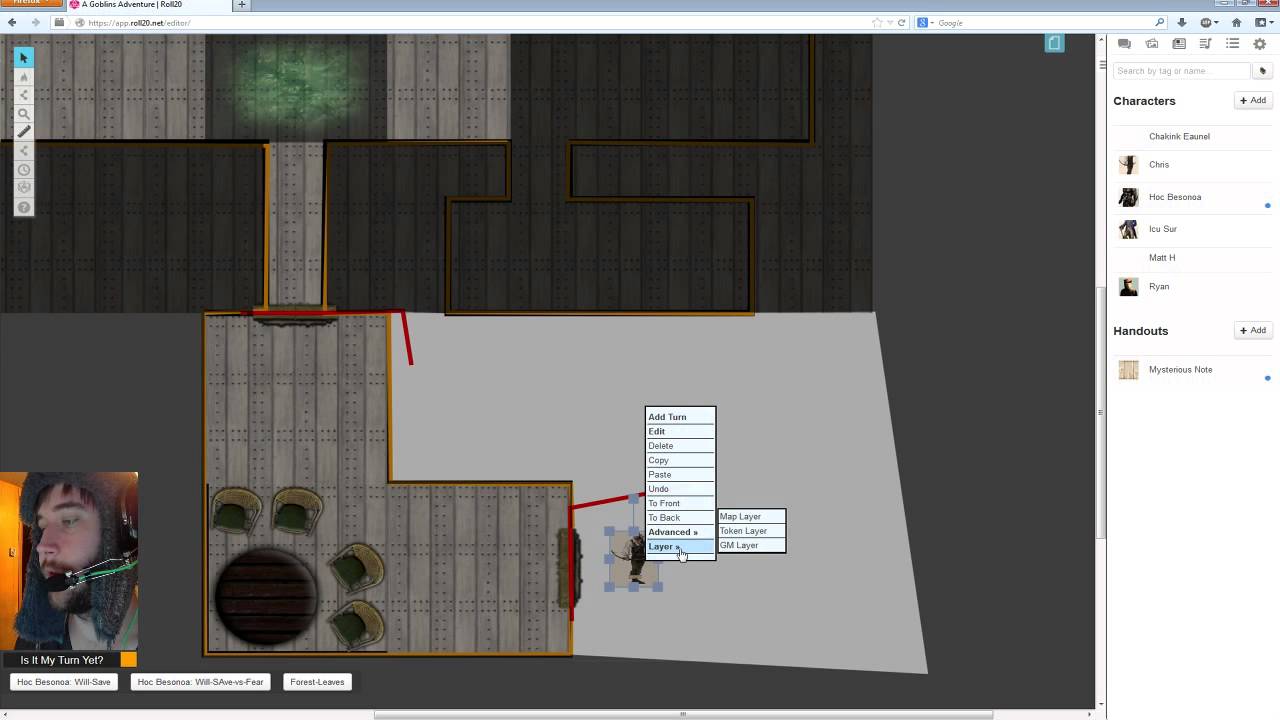Open the Turn Order clock tool
The height and width of the screenshot is (720, 1280).
point(24,170)
